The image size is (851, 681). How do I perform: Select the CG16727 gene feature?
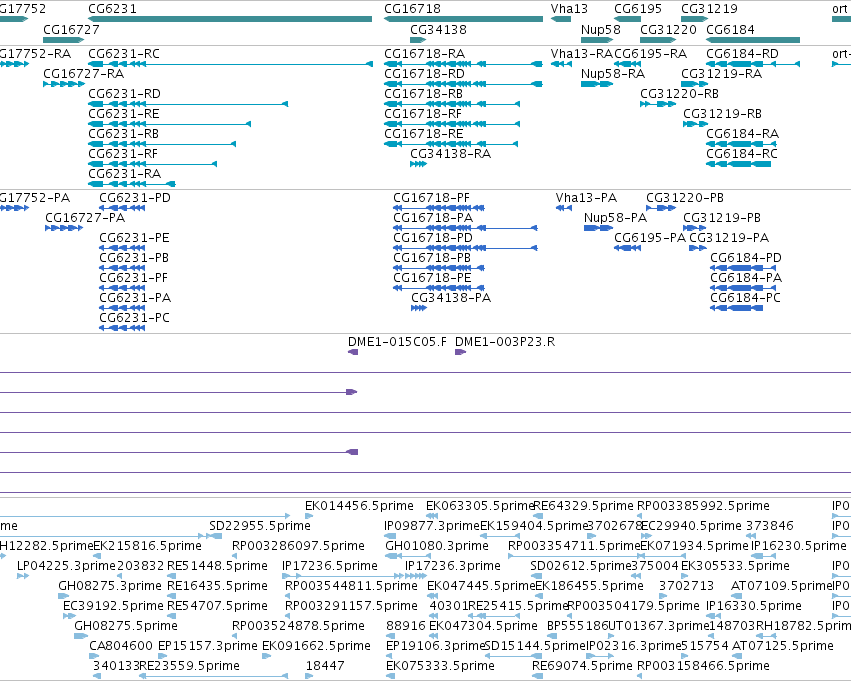click(x=63, y=40)
